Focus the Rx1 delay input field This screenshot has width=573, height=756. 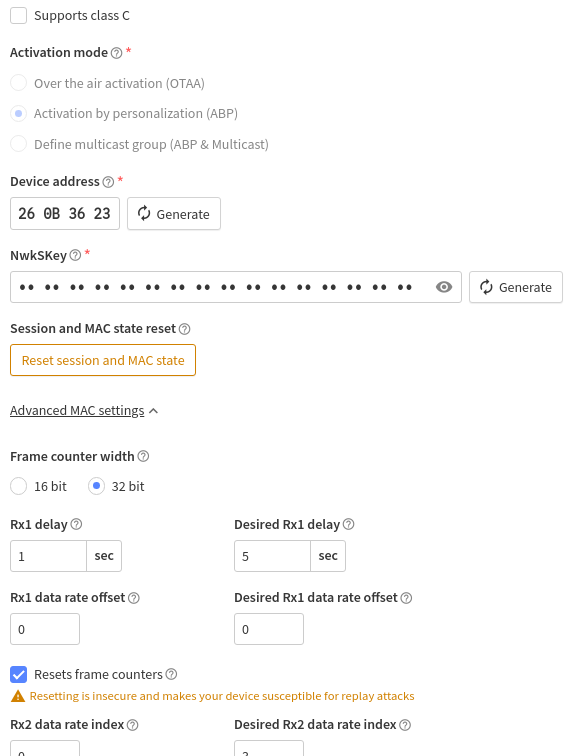(48, 556)
